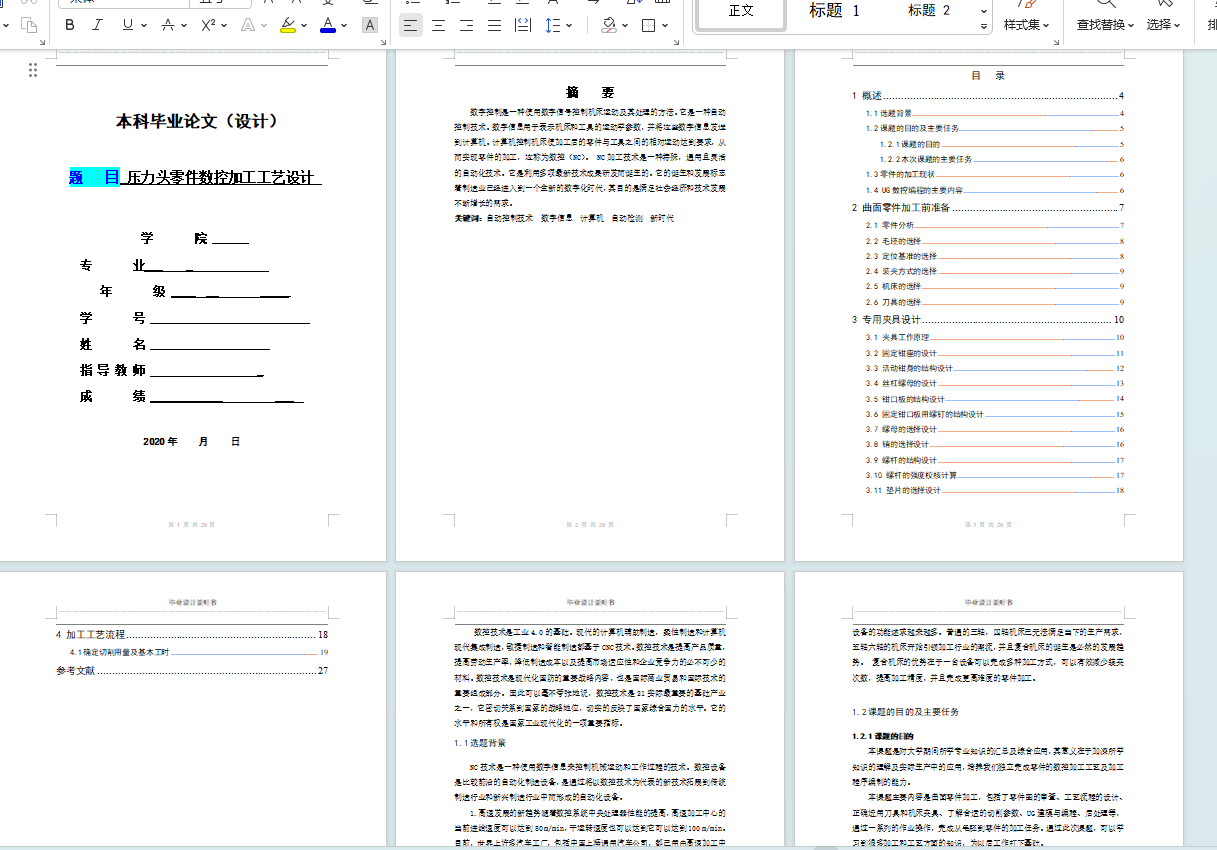The height and width of the screenshot is (850, 1217).
Task: Click the 目 录 heading
Action: click(988, 75)
